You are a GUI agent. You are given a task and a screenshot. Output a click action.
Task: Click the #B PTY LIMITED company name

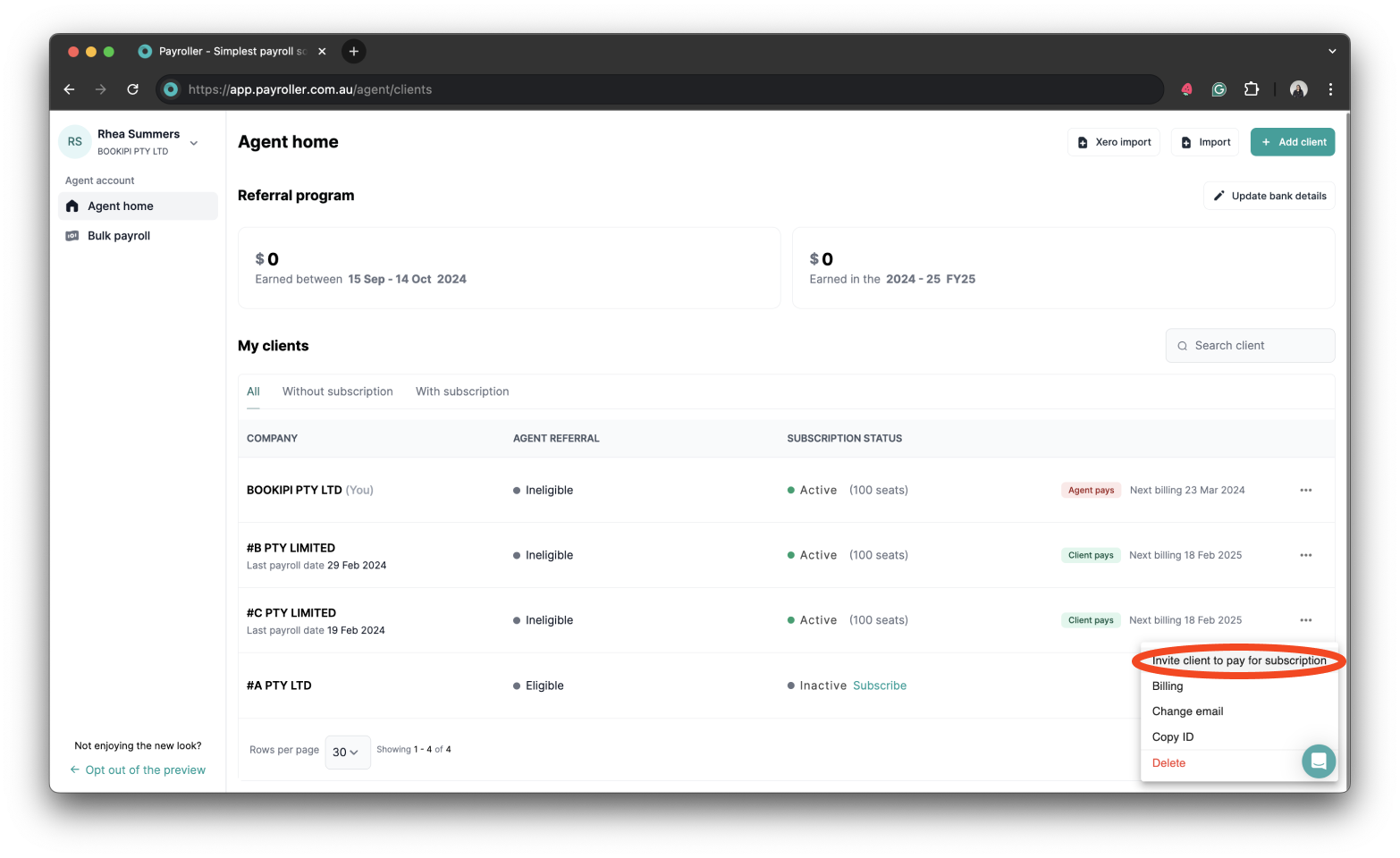[291, 548]
